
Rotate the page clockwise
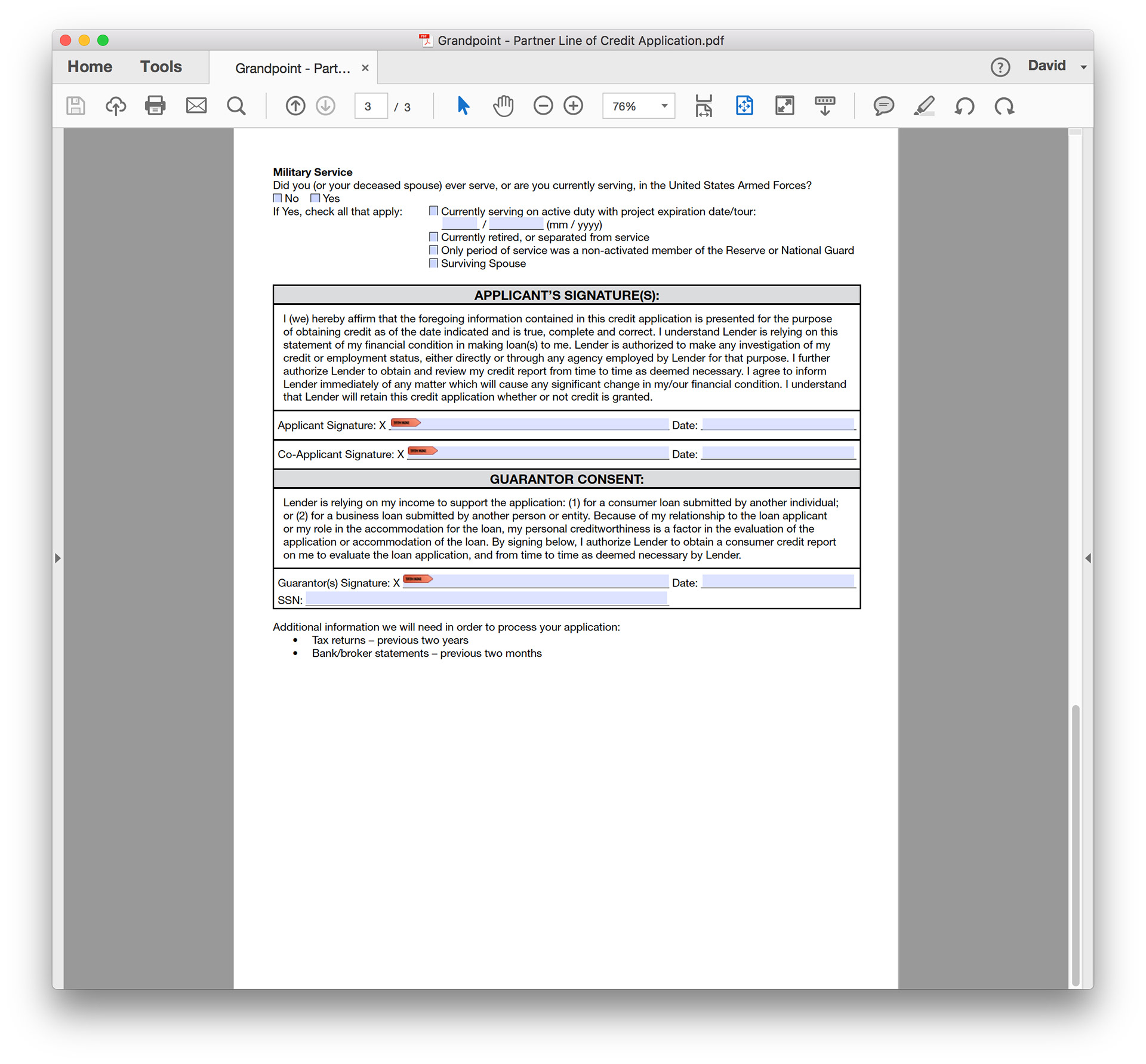[x=1005, y=106]
